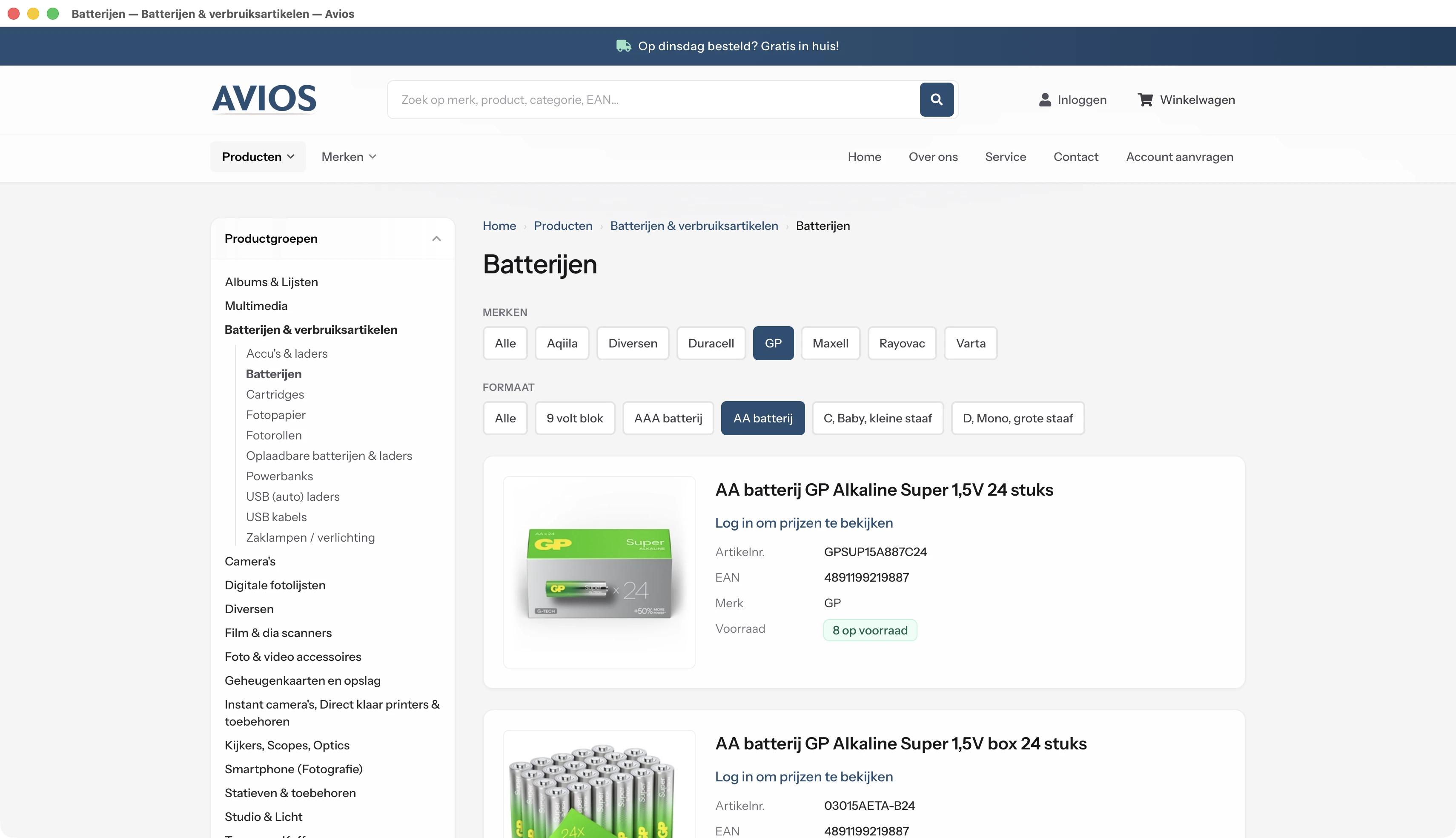Select the Alle filter under Formaat
Viewport: 1456px width, 838px height.
click(505, 419)
